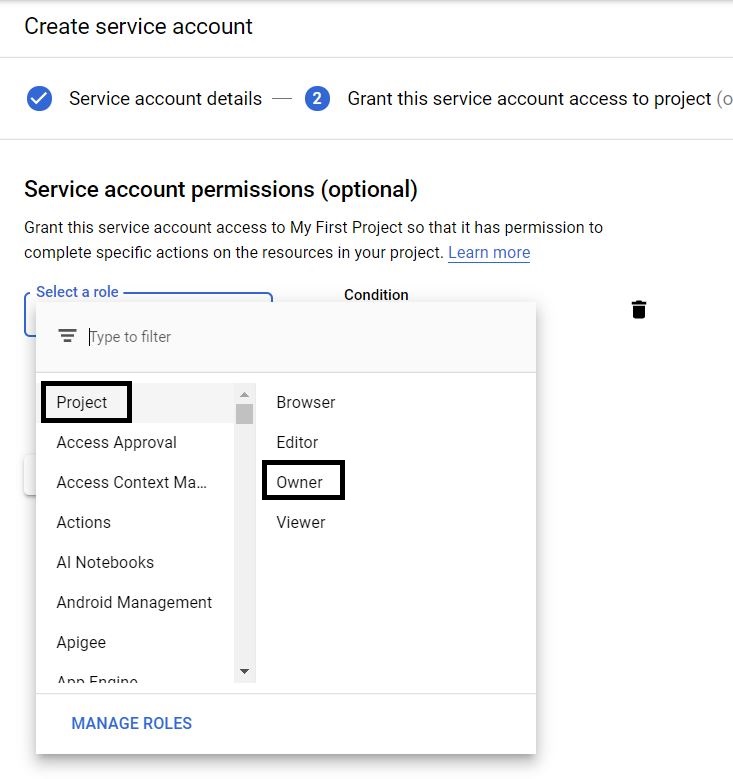This screenshot has height=779, width=733.
Task: Focus the Type to filter field
Action: (x=308, y=337)
